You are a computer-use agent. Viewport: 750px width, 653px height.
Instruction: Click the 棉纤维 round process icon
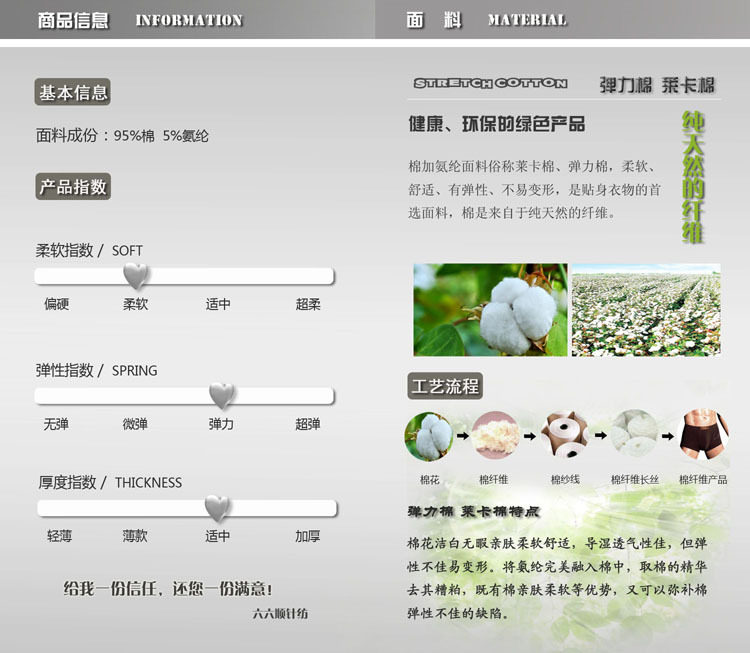pos(496,435)
